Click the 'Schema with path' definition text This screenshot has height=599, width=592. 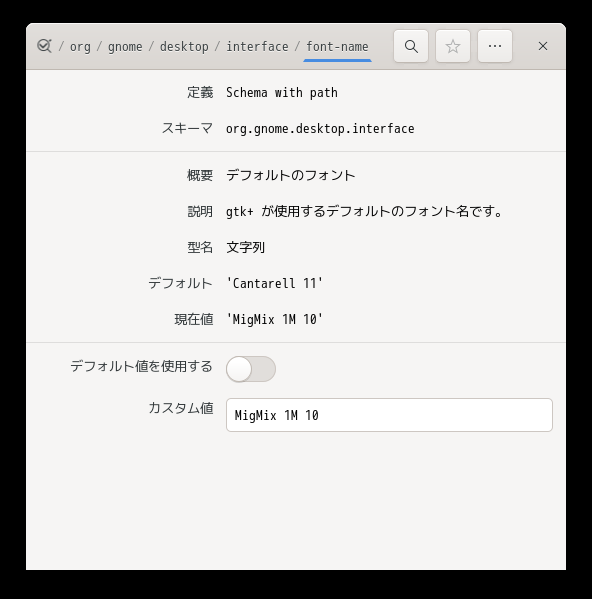(x=282, y=93)
